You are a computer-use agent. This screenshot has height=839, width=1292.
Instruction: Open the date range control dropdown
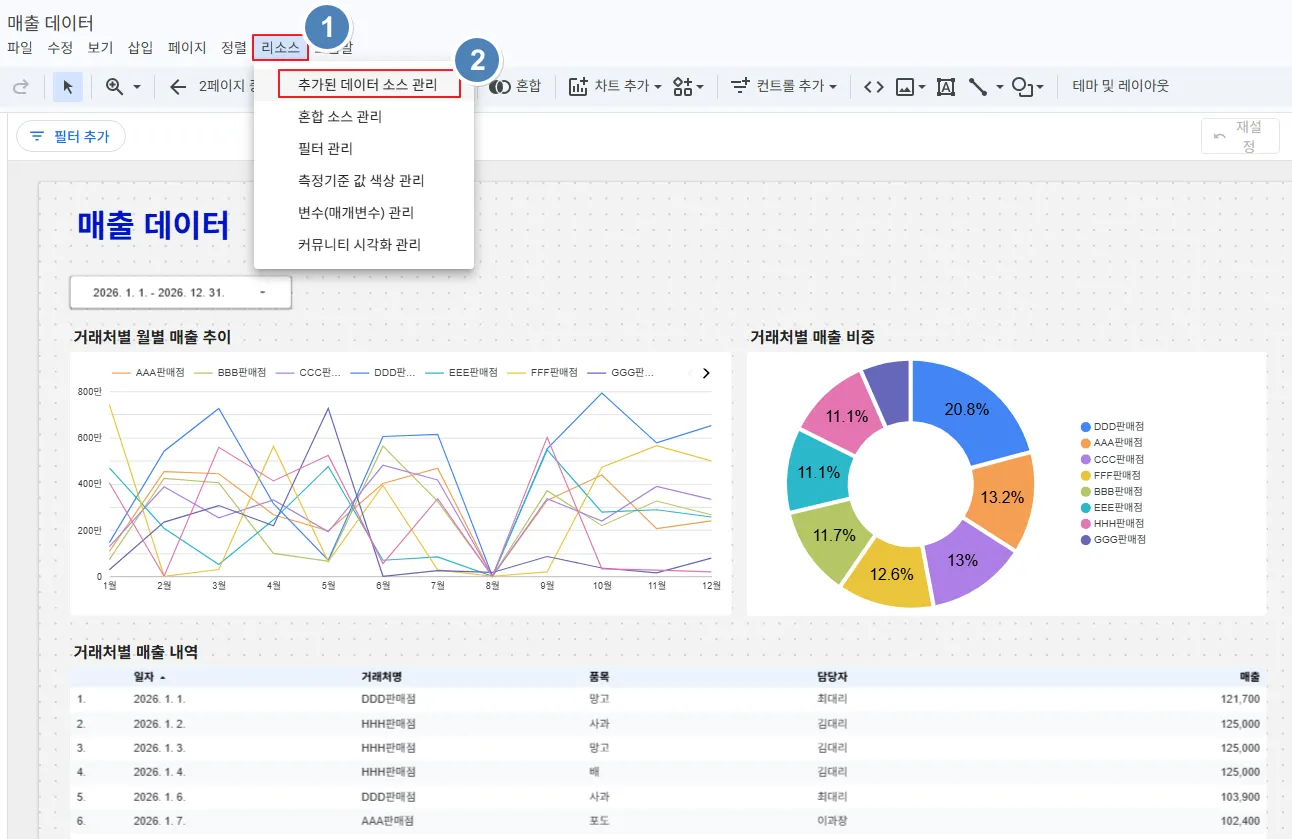click(x=180, y=293)
